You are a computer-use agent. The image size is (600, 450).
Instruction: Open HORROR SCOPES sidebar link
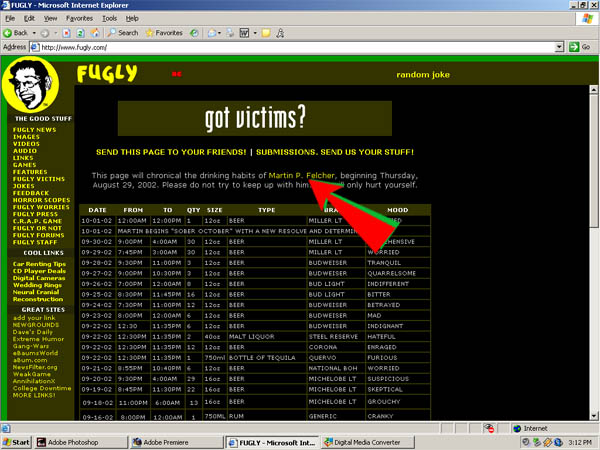[41, 200]
